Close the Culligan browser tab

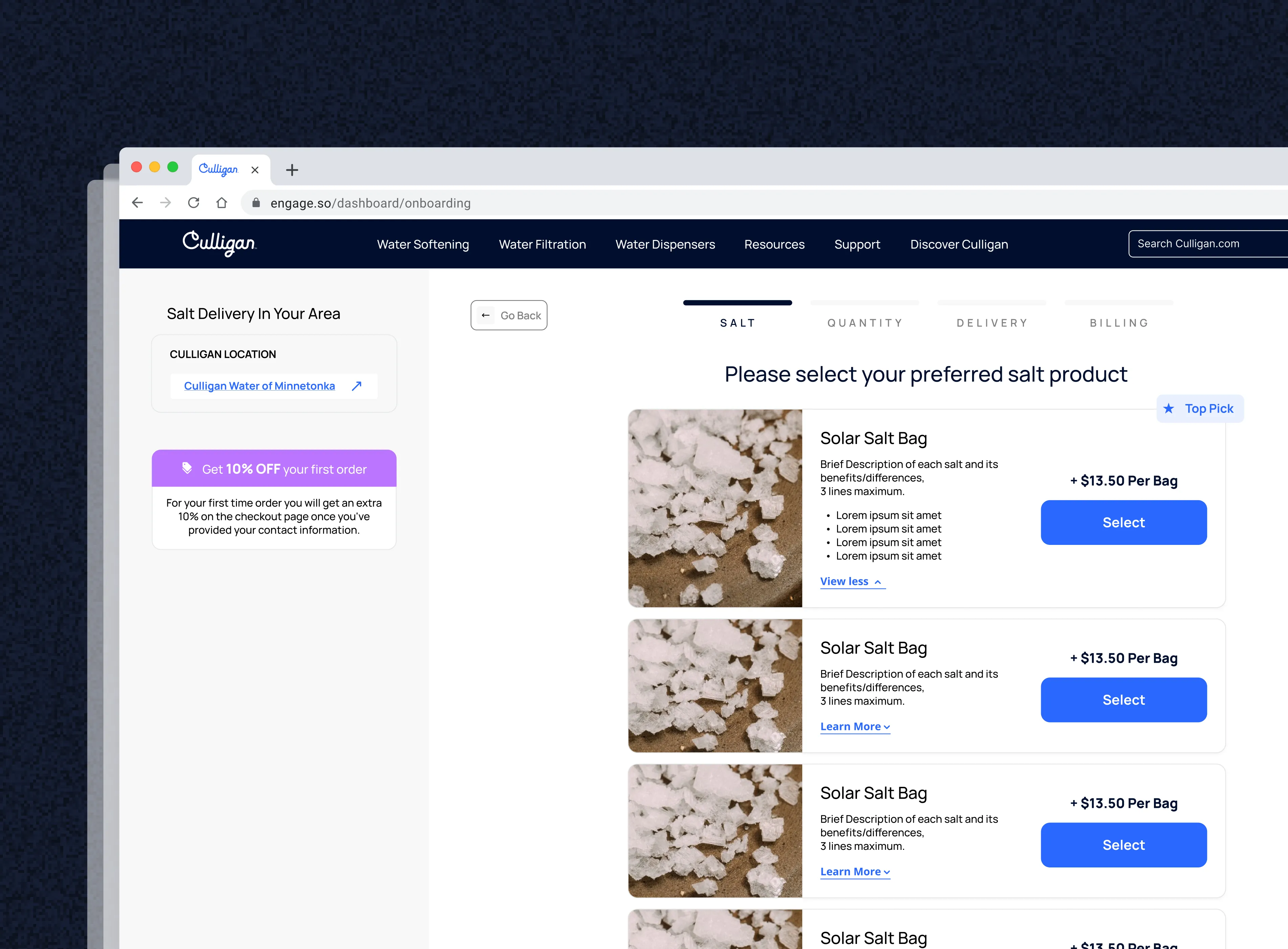point(255,170)
